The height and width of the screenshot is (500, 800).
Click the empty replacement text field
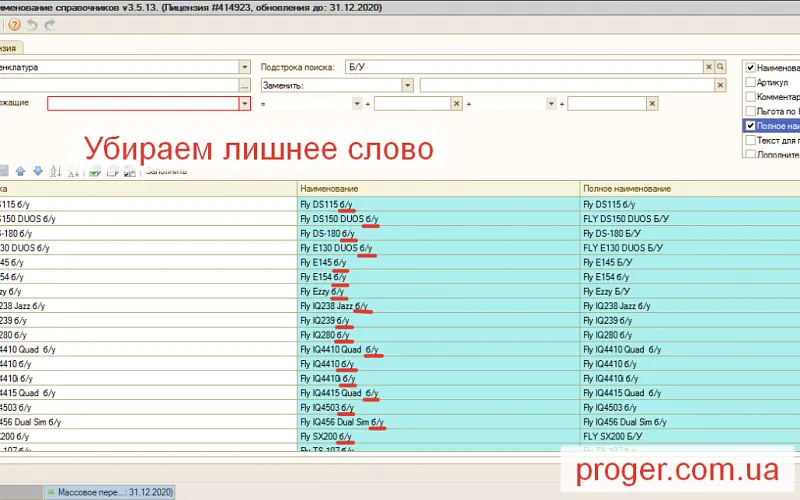coord(567,85)
